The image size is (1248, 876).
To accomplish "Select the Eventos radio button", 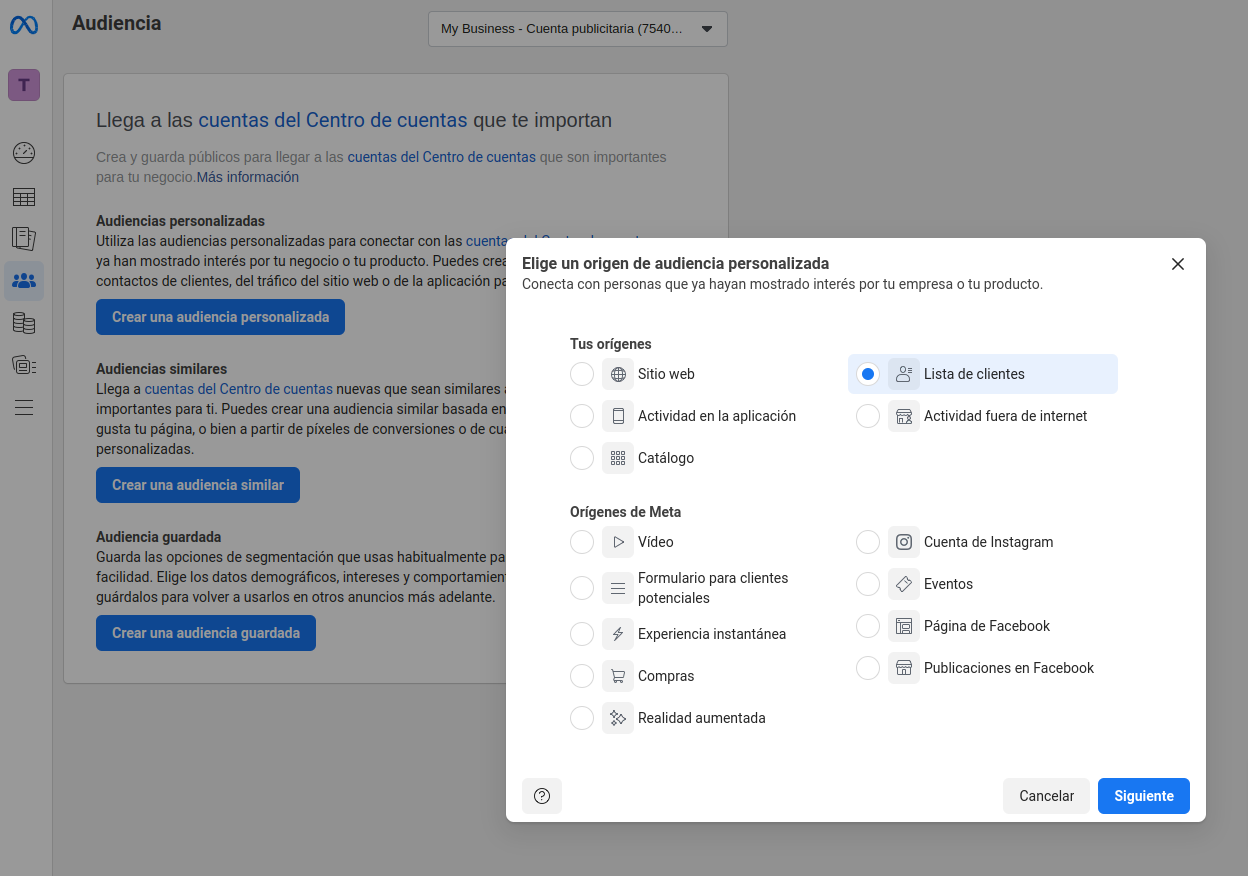I will [x=868, y=584].
